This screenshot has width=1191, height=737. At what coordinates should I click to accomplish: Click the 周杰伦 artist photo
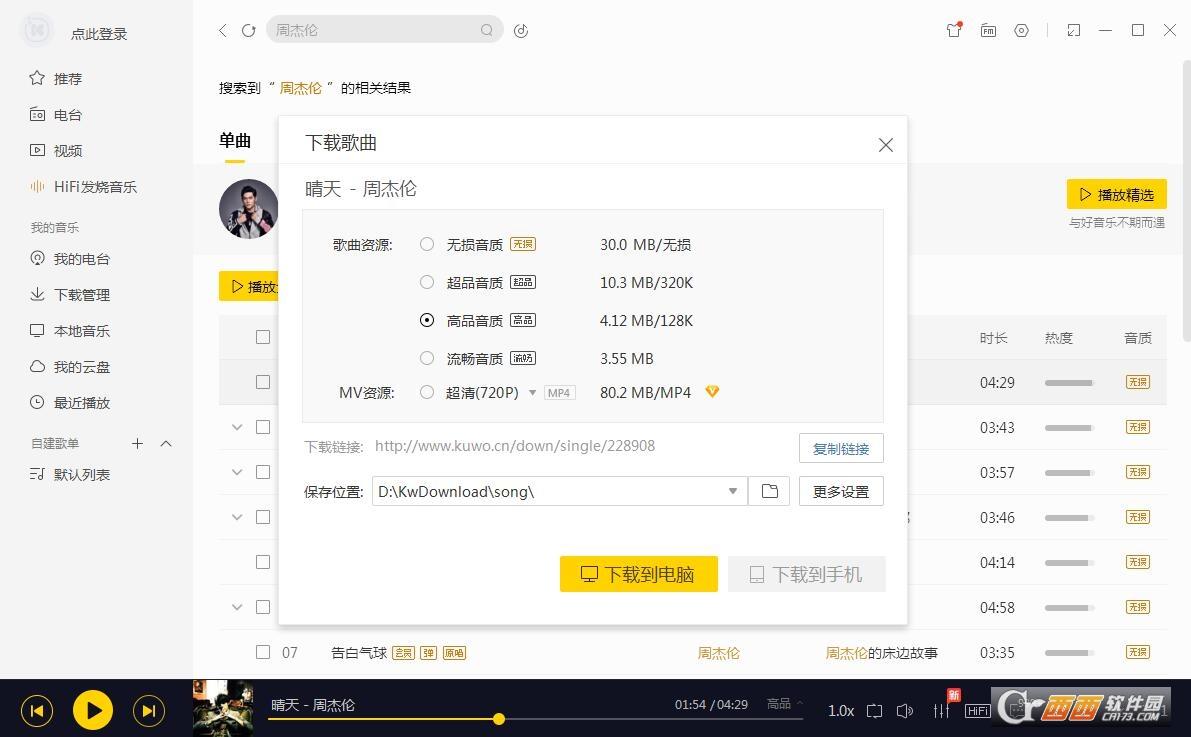(248, 208)
